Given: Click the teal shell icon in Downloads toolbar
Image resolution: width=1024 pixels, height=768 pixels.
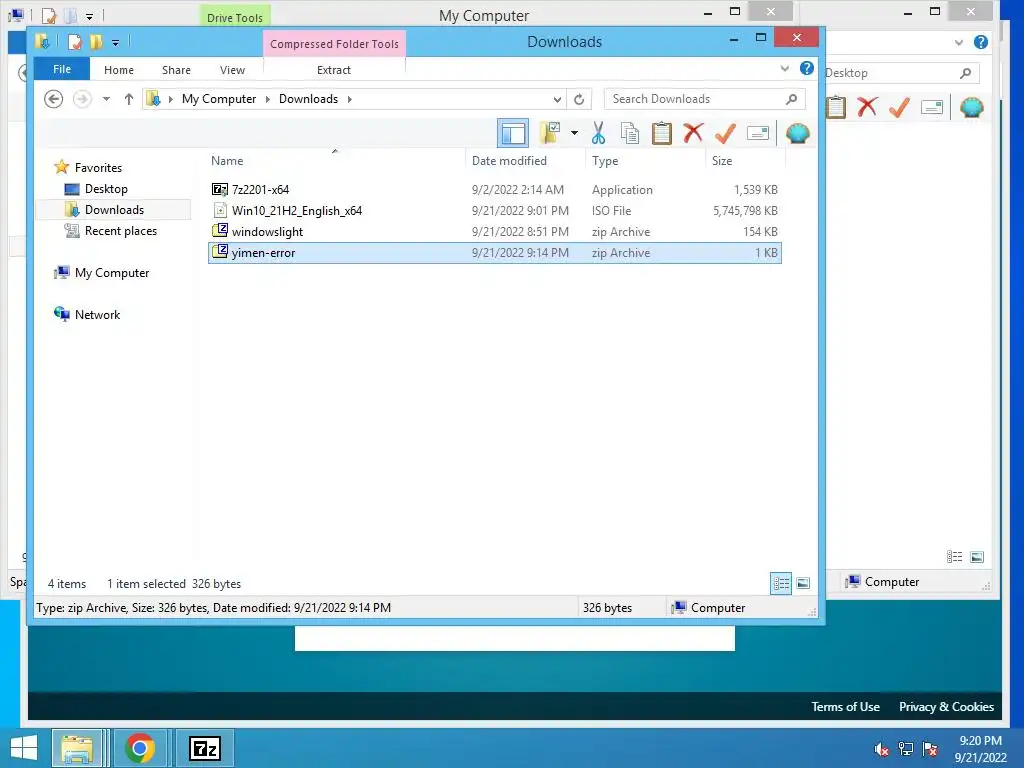Looking at the screenshot, I should 797,133.
